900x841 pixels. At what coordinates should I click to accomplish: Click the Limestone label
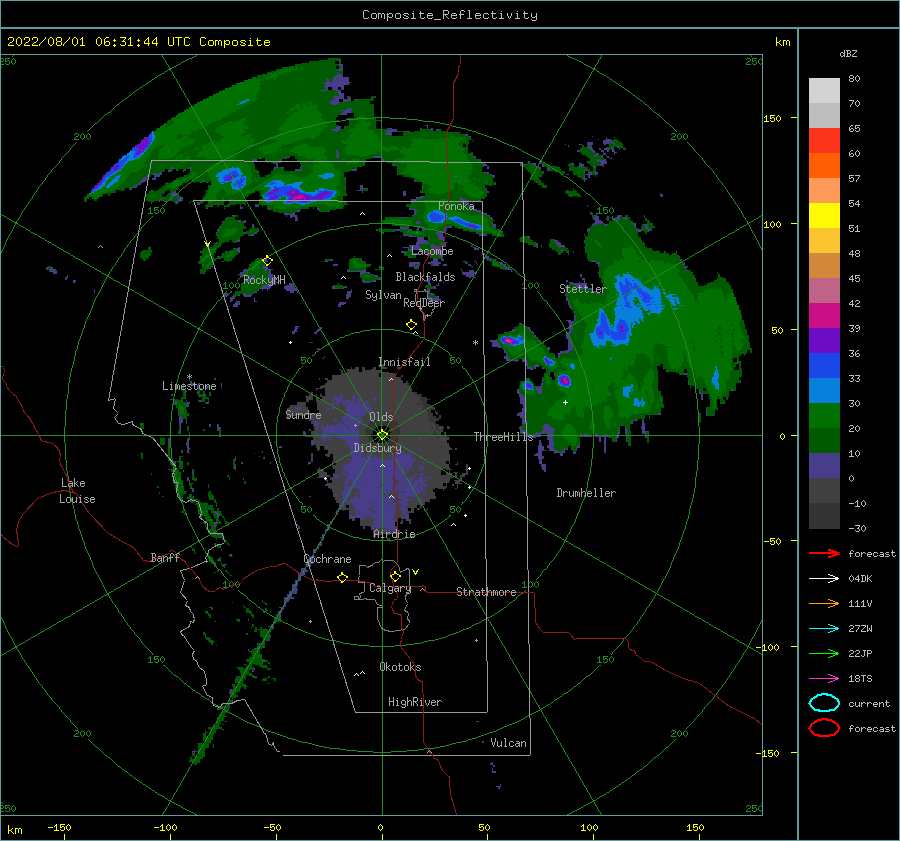[189, 386]
